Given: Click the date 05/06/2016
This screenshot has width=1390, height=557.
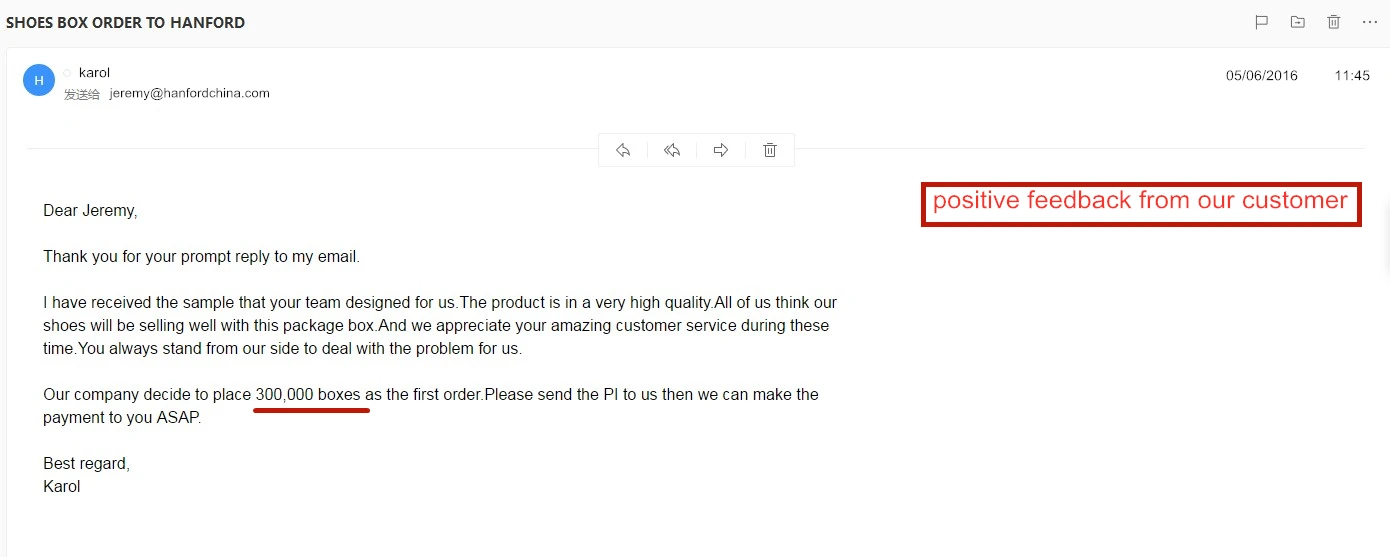Looking at the screenshot, I should [1262, 76].
